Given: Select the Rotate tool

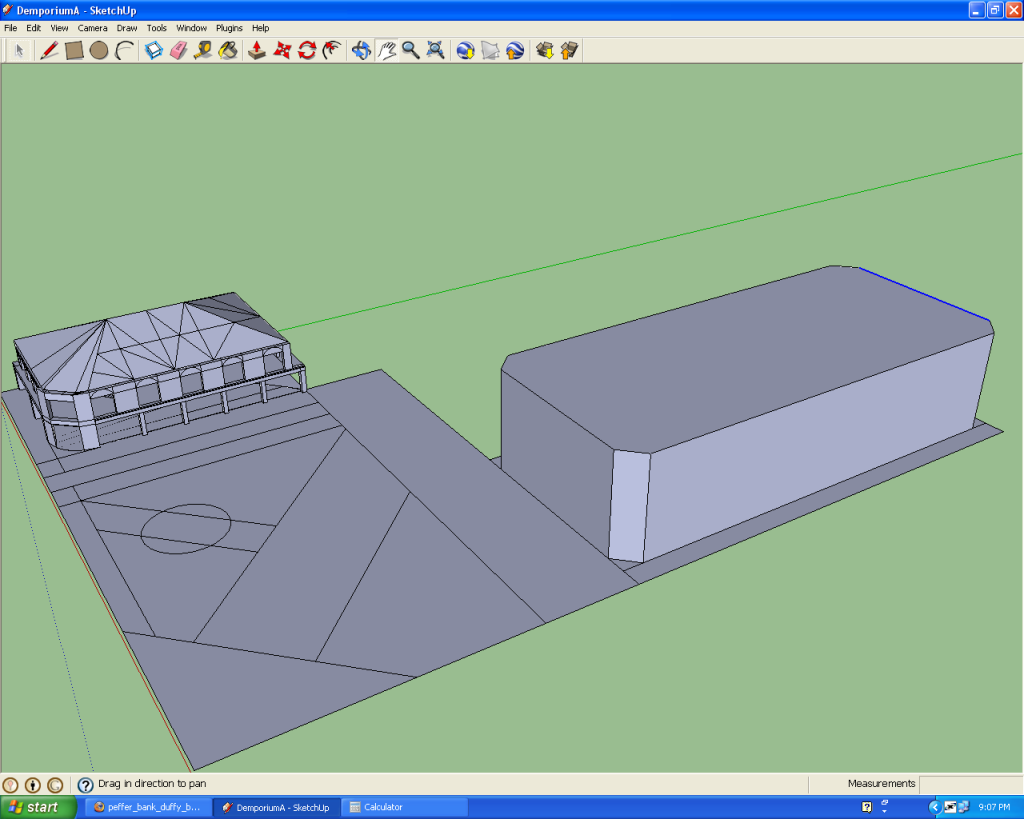Looking at the screenshot, I should click(x=306, y=50).
